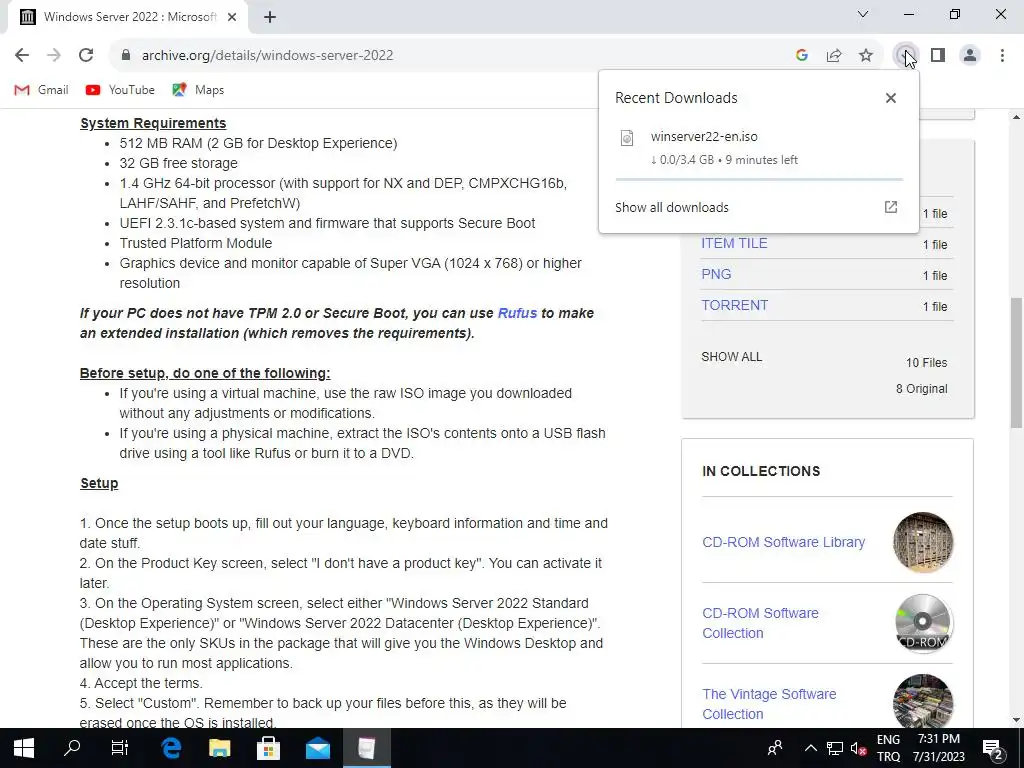The width and height of the screenshot is (1024, 768).
Task: Show hidden system tray icons
Action: (x=810, y=748)
